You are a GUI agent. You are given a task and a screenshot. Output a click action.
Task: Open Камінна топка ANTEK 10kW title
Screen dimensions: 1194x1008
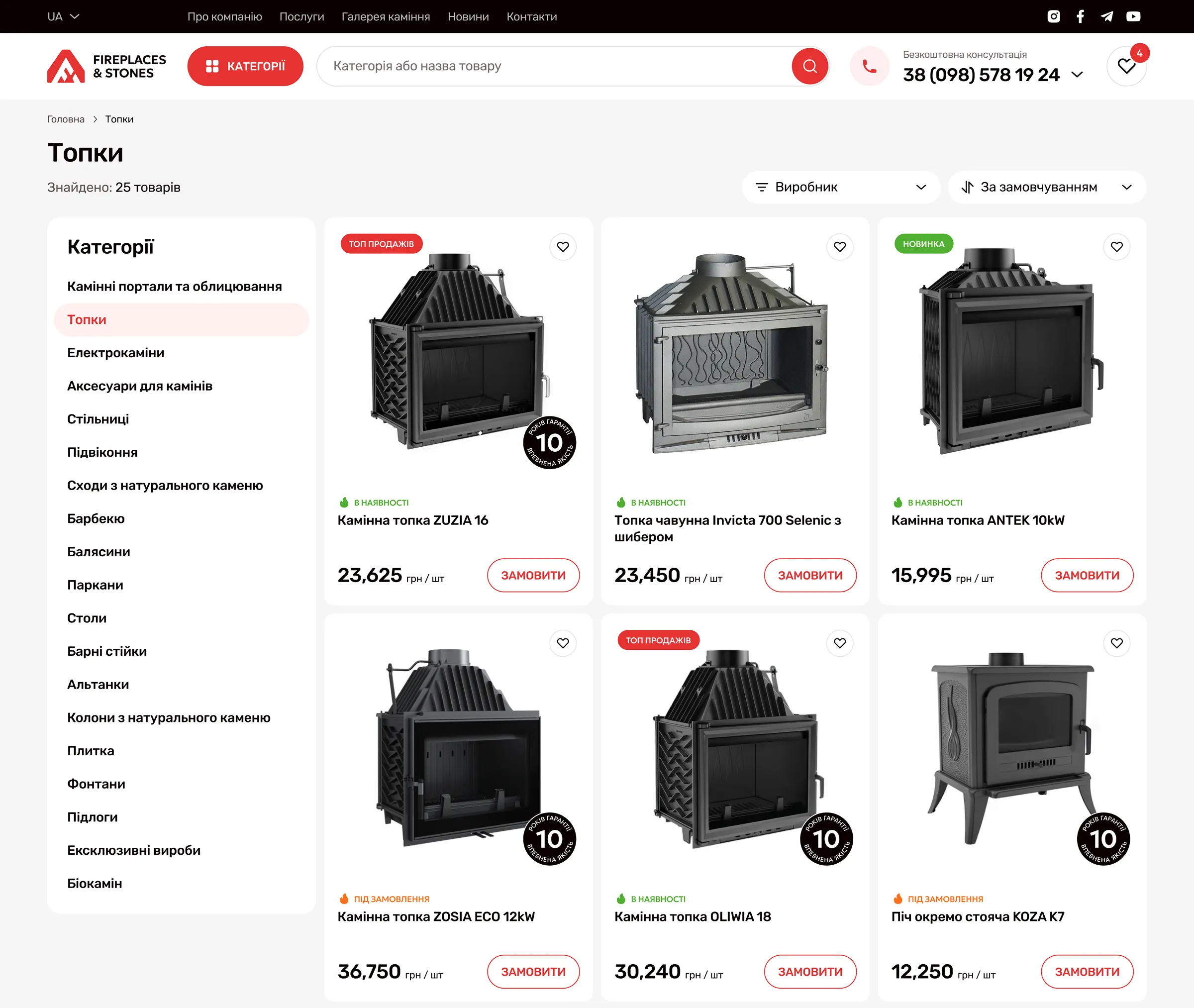978,520
